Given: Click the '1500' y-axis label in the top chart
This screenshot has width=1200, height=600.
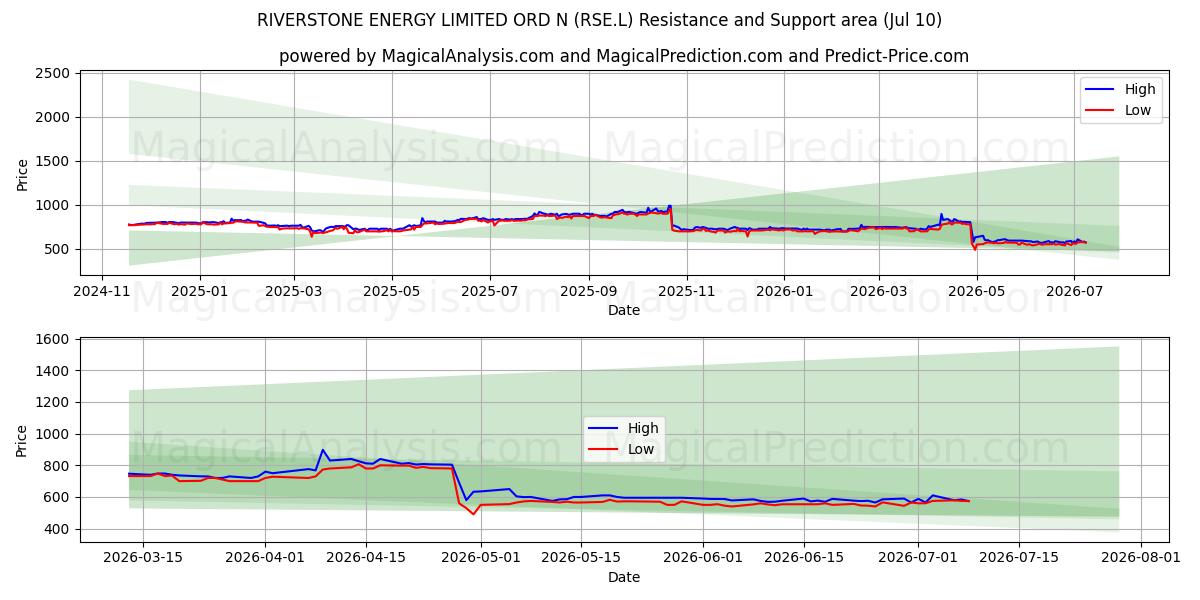Looking at the screenshot, I should (52, 162).
